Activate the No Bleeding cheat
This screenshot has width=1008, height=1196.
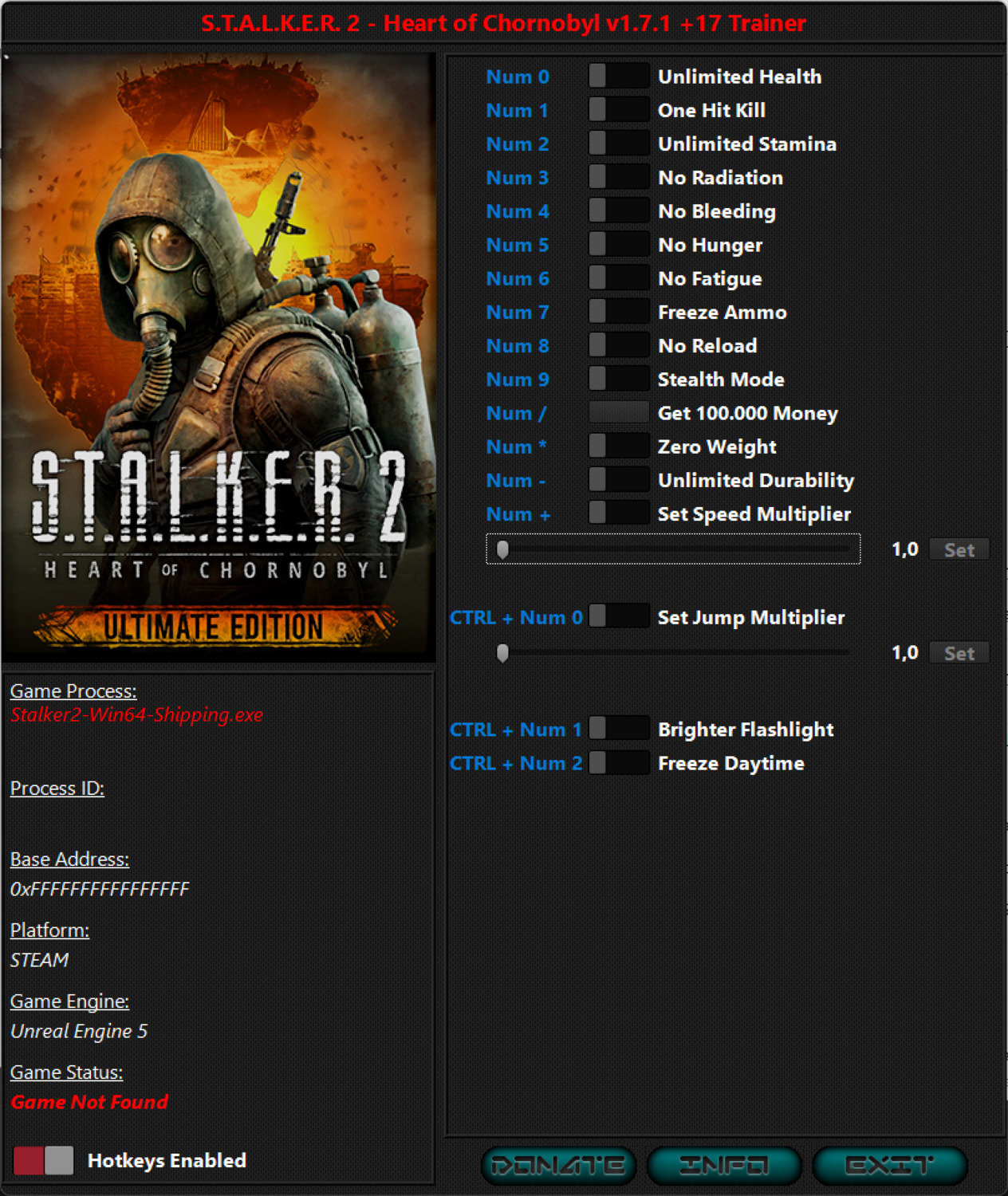[x=618, y=210]
